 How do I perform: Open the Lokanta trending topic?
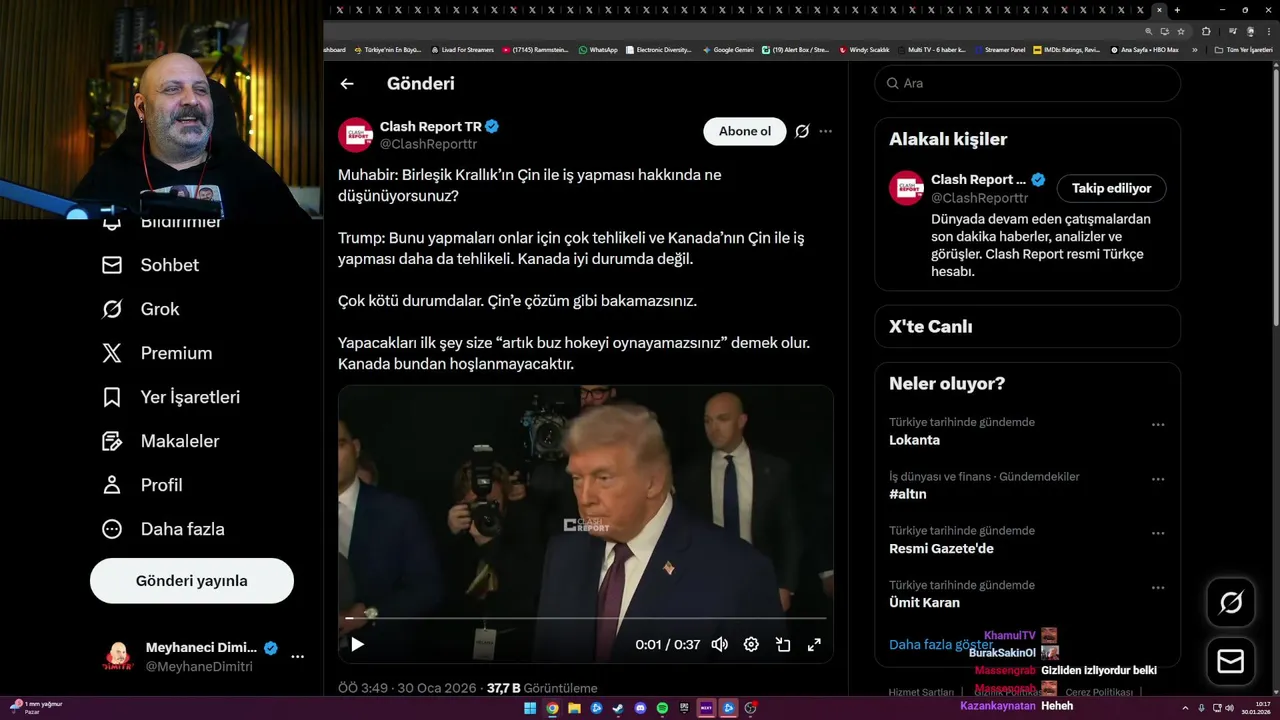pos(915,440)
